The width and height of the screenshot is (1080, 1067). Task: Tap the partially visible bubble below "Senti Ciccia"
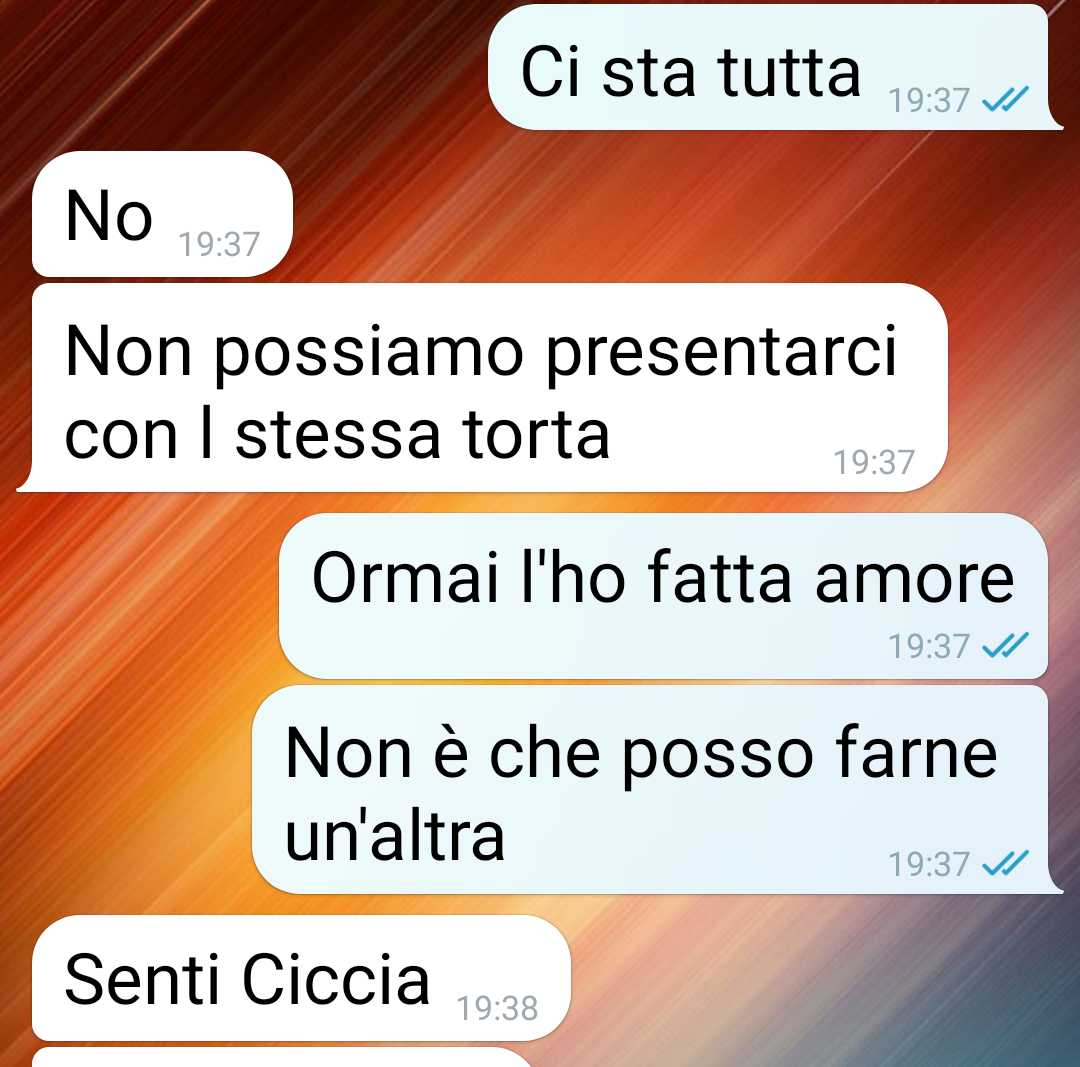[x=282, y=1057]
